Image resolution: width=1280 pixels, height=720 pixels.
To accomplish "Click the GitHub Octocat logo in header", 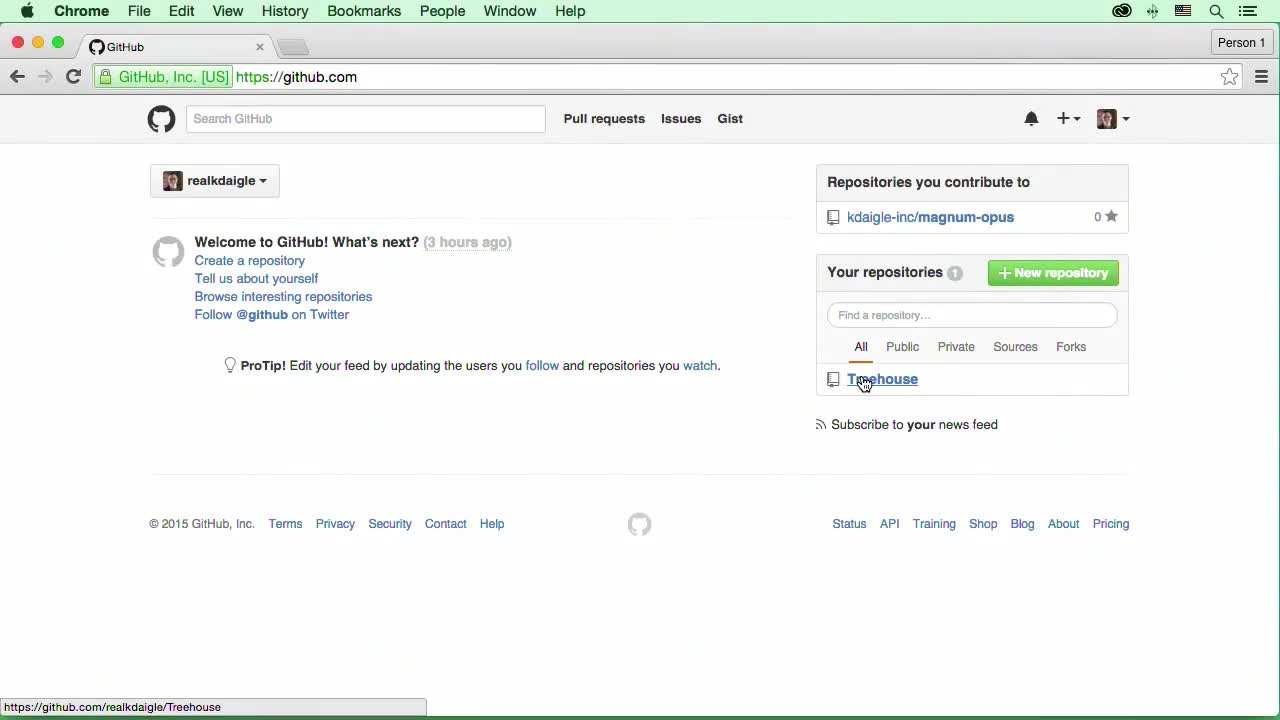I will pos(161,119).
